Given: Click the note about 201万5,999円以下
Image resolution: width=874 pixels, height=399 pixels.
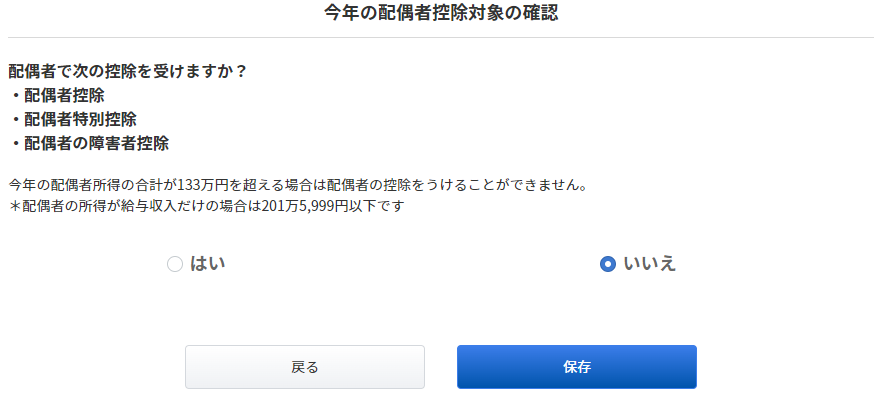Looking at the screenshot, I should pyautogui.click(x=206, y=206).
